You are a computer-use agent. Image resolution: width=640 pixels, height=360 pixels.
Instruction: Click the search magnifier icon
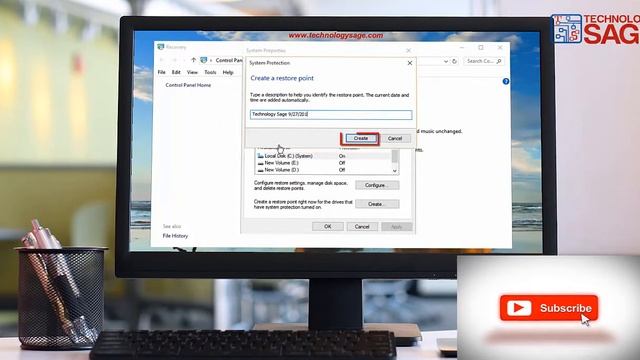[499, 61]
